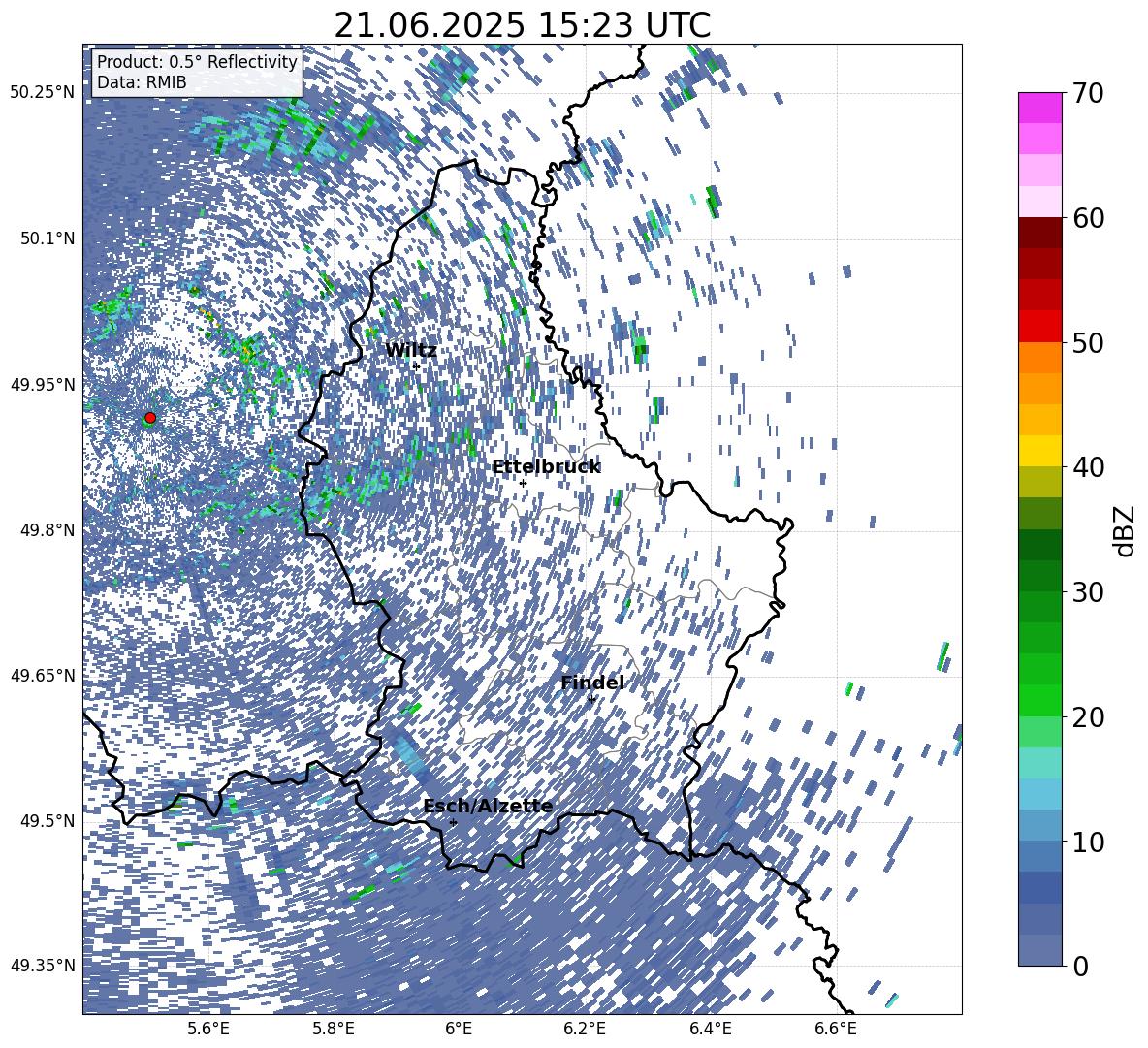
Task: Click the 49.8°N latitude label
Action: [x=48, y=530]
